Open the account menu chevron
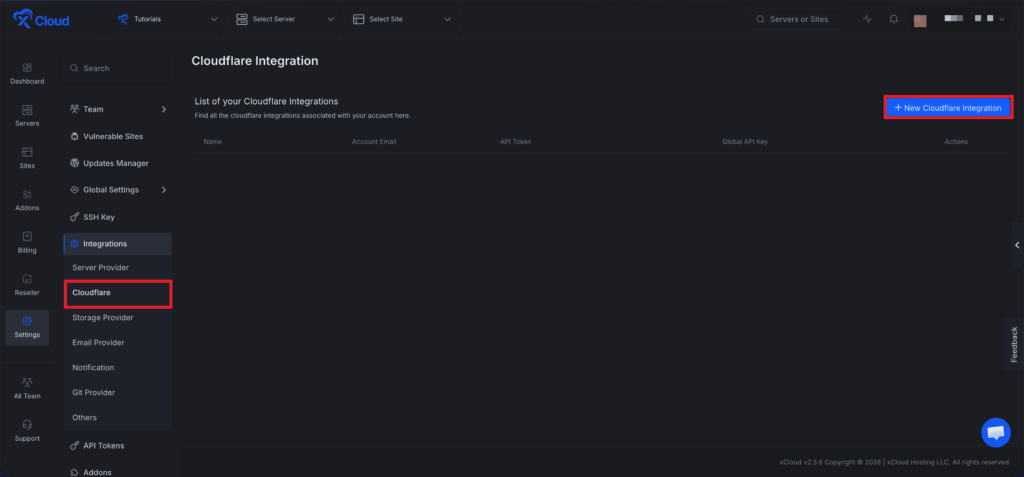The height and width of the screenshot is (477, 1024). tap(1002, 20)
